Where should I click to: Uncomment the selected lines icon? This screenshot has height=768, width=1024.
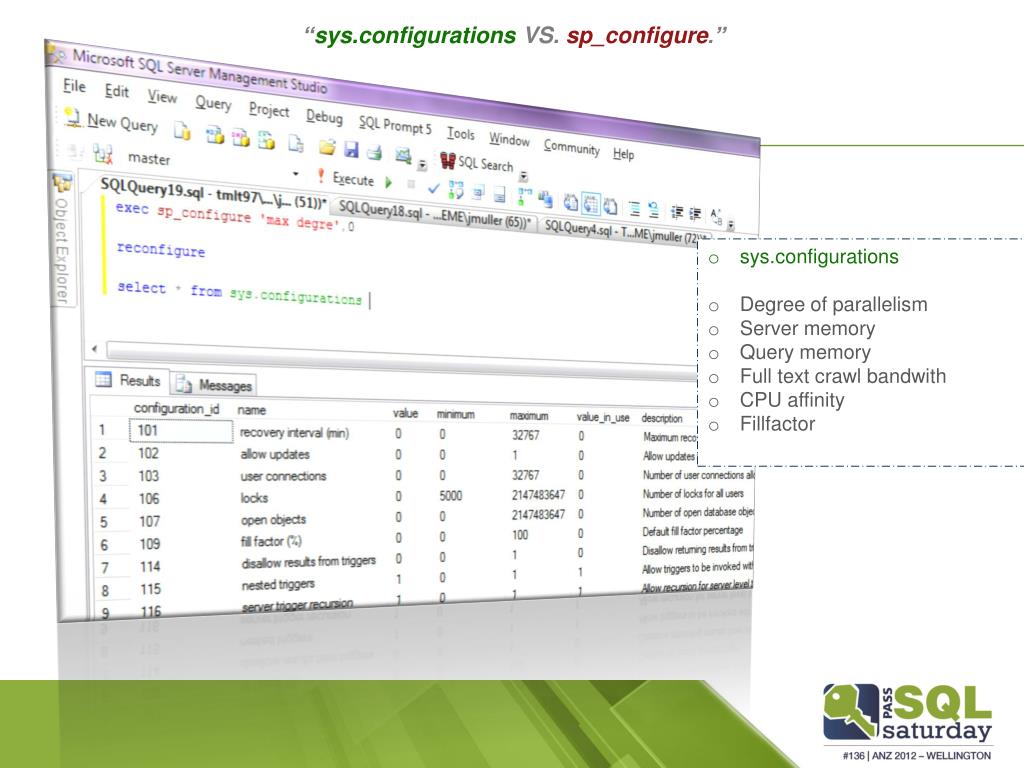click(x=653, y=210)
